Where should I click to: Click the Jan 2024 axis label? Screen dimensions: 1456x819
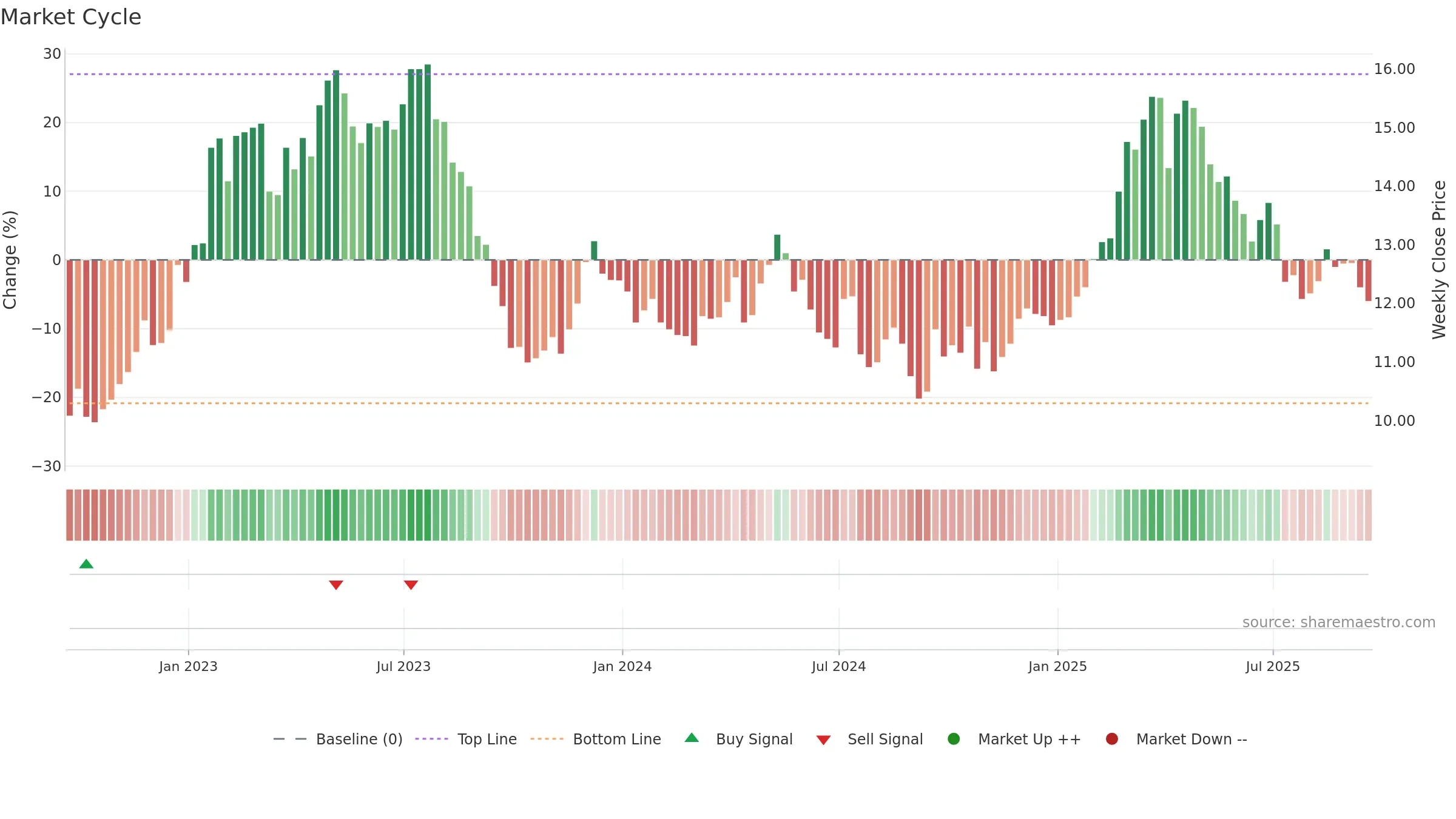[622, 666]
